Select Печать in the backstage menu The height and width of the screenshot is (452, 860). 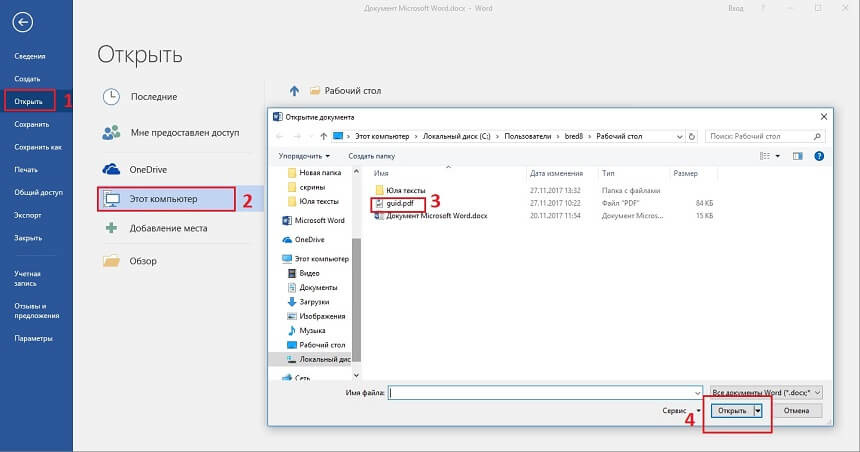[26, 169]
